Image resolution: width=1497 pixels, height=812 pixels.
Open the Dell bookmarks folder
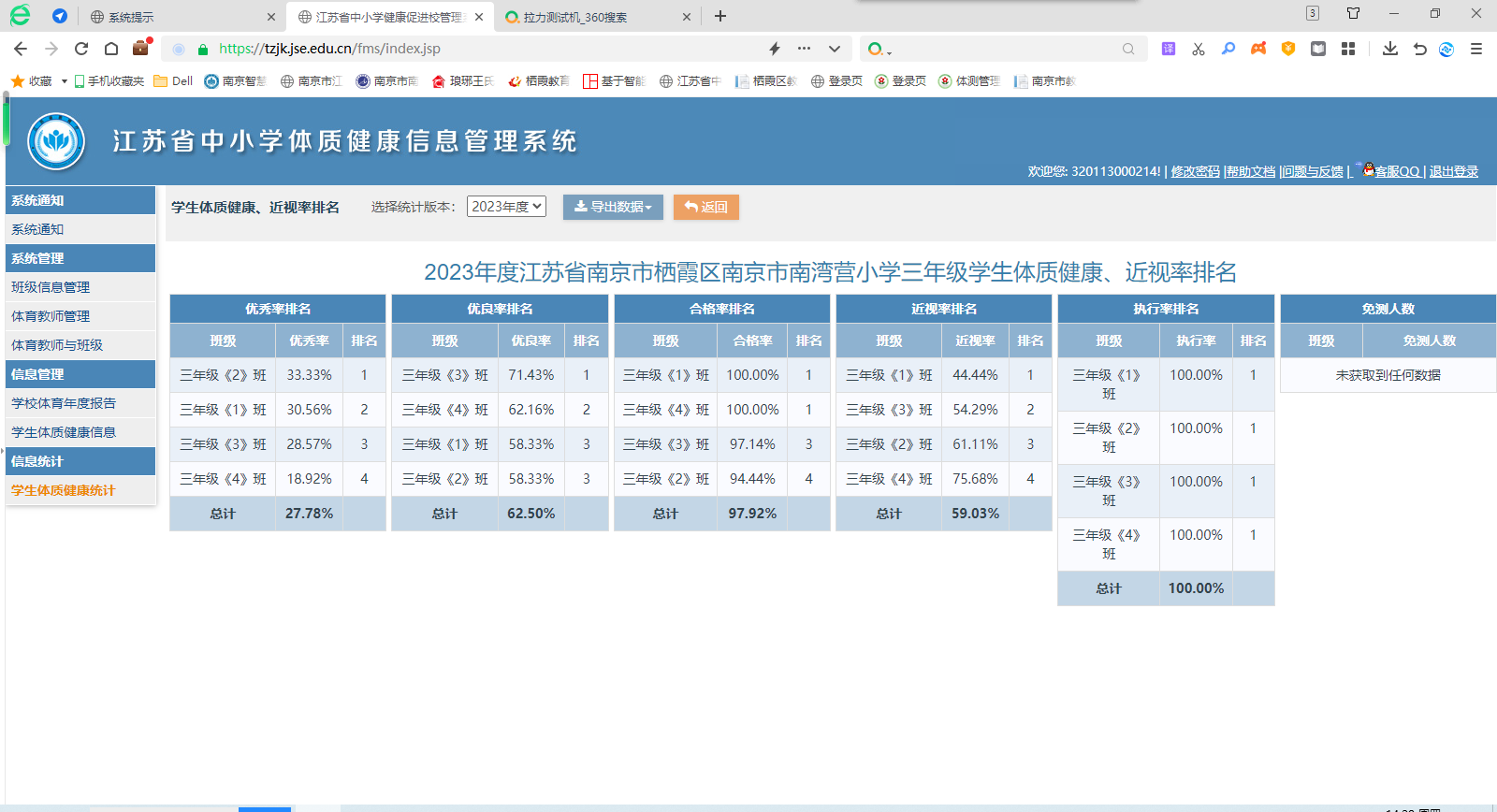173,81
